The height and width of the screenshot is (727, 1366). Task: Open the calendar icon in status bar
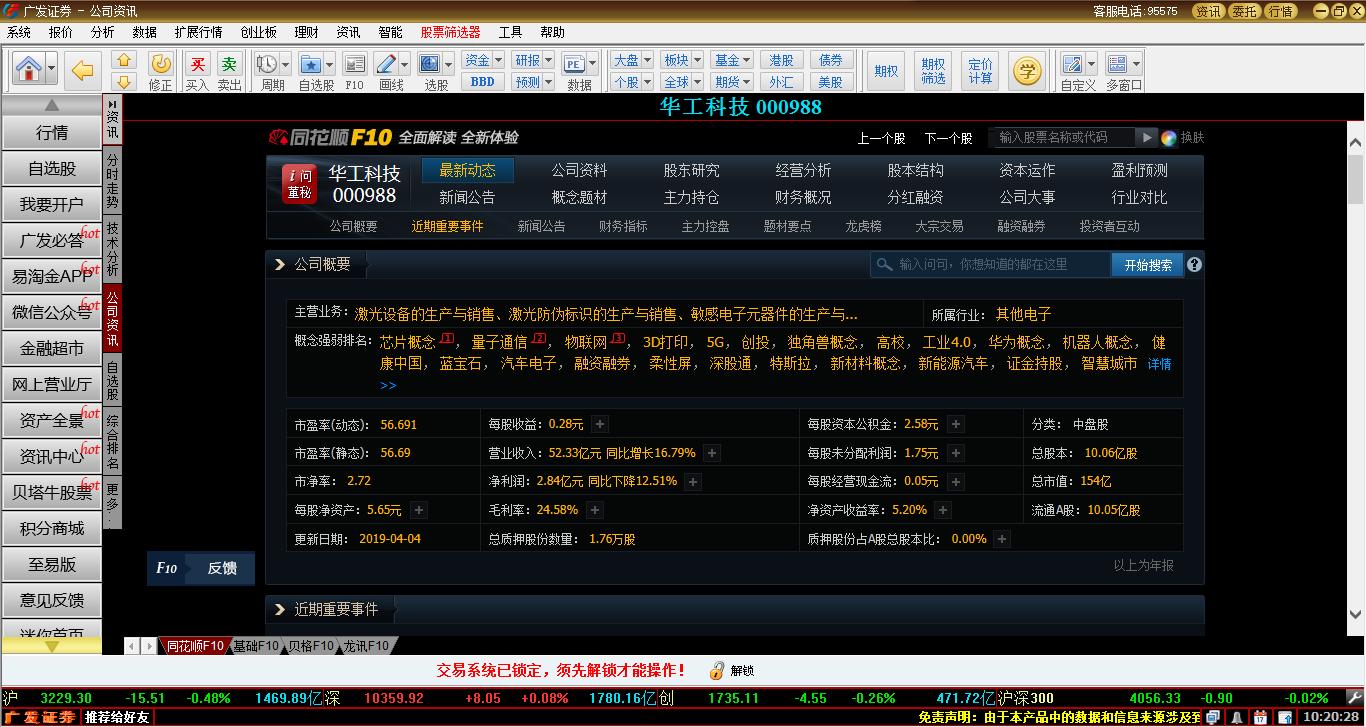point(1259,716)
